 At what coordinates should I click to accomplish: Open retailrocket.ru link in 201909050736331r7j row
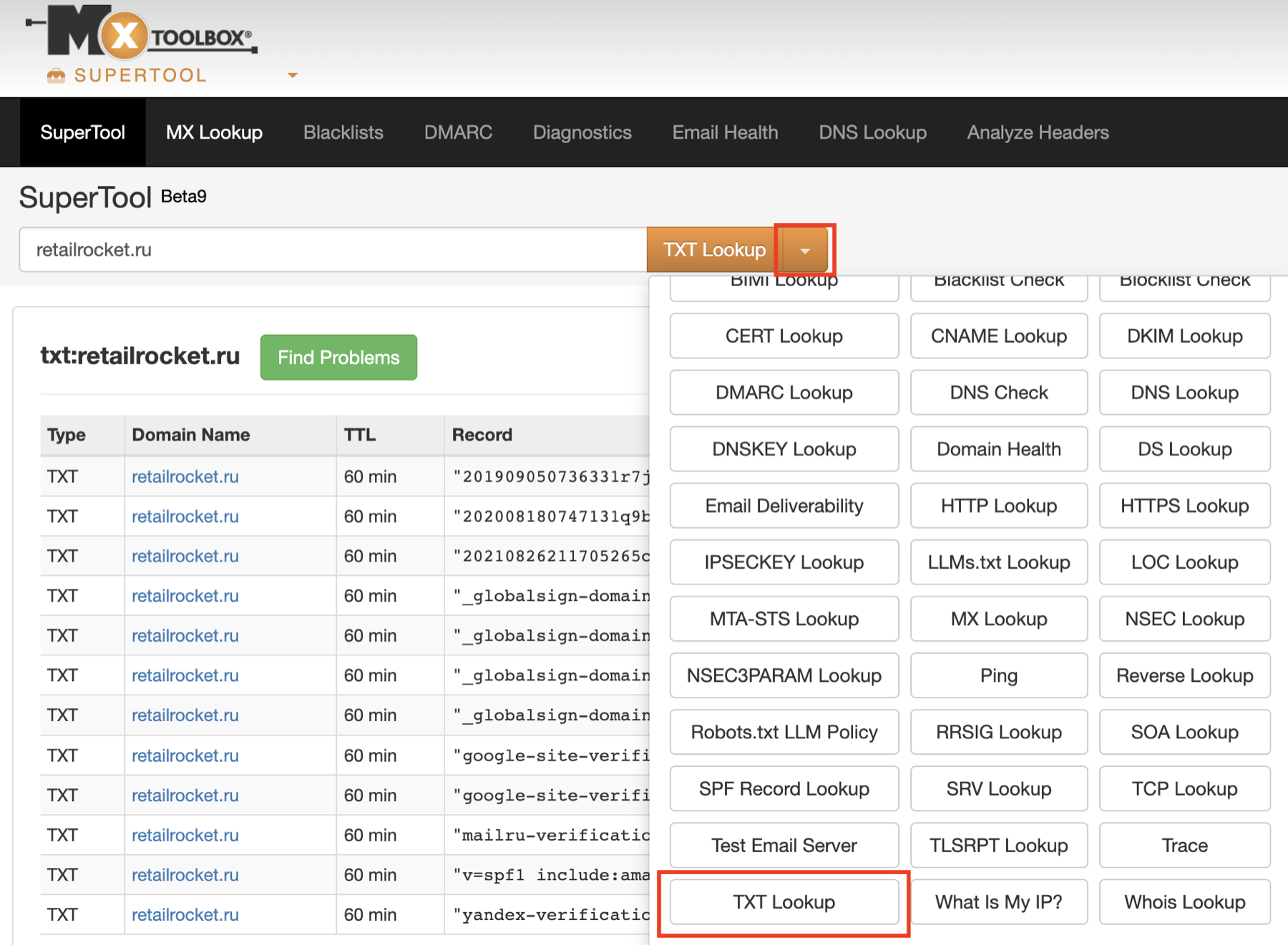pos(185,476)
